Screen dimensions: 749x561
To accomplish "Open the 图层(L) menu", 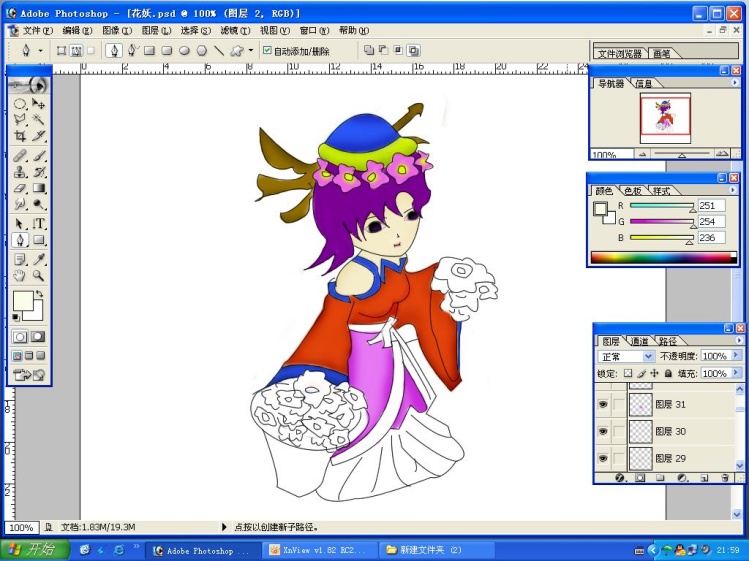I will (x=156, y=30).
